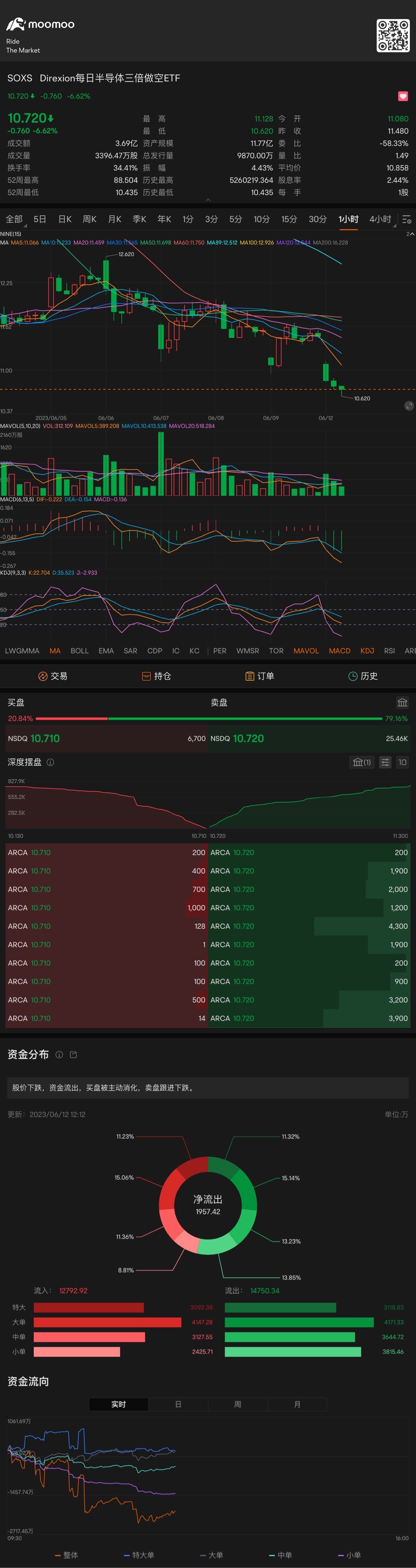
Task: Toggle WMSR indicator
Action: point(248,651)
